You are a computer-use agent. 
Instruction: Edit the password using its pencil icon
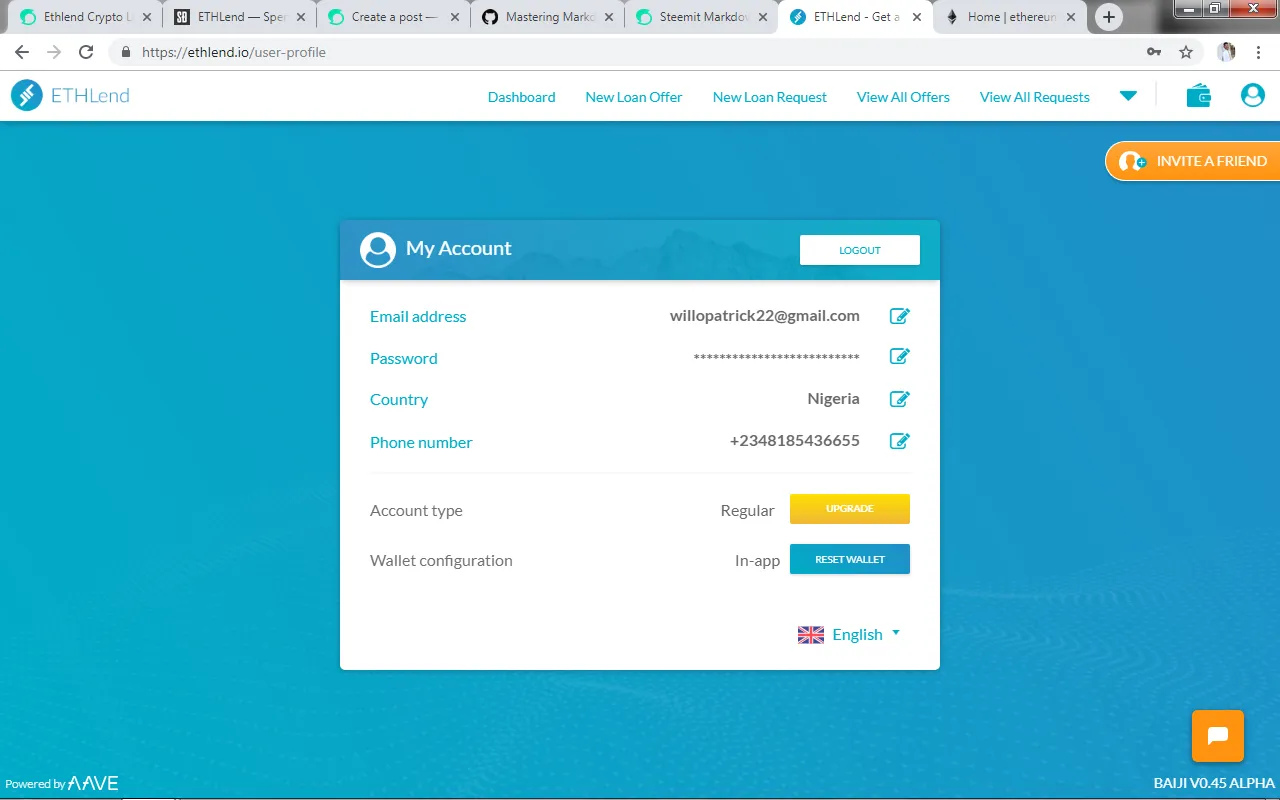click(x=900, y=357)
